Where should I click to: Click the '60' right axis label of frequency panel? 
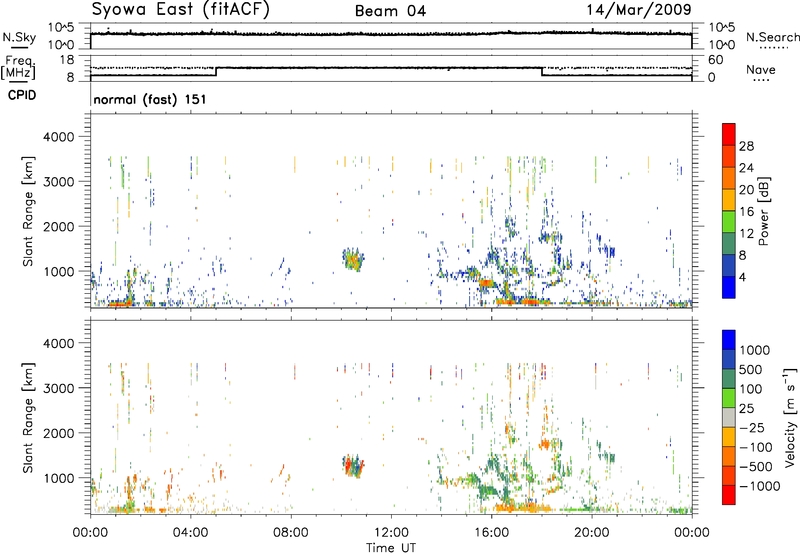coord(715,60)
